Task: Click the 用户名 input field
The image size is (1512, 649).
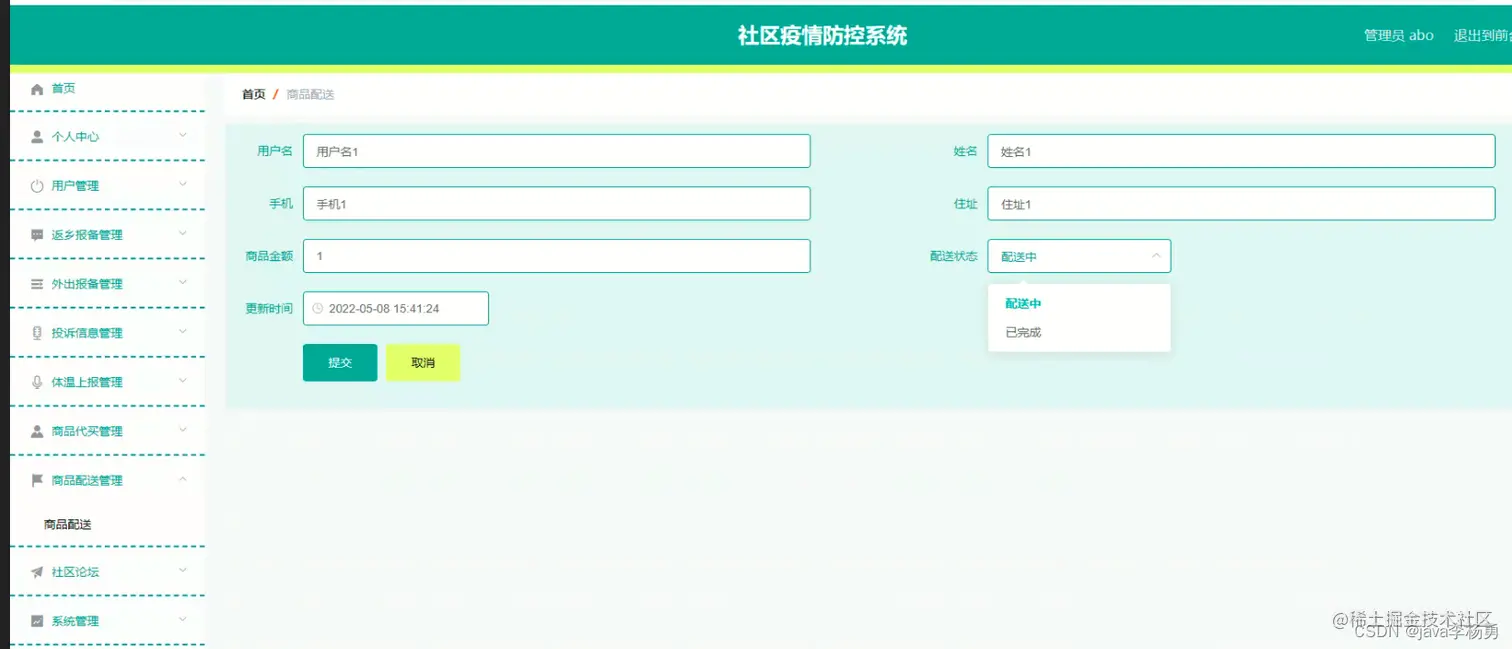Action: pyautogui.click(x=557, y=151)
